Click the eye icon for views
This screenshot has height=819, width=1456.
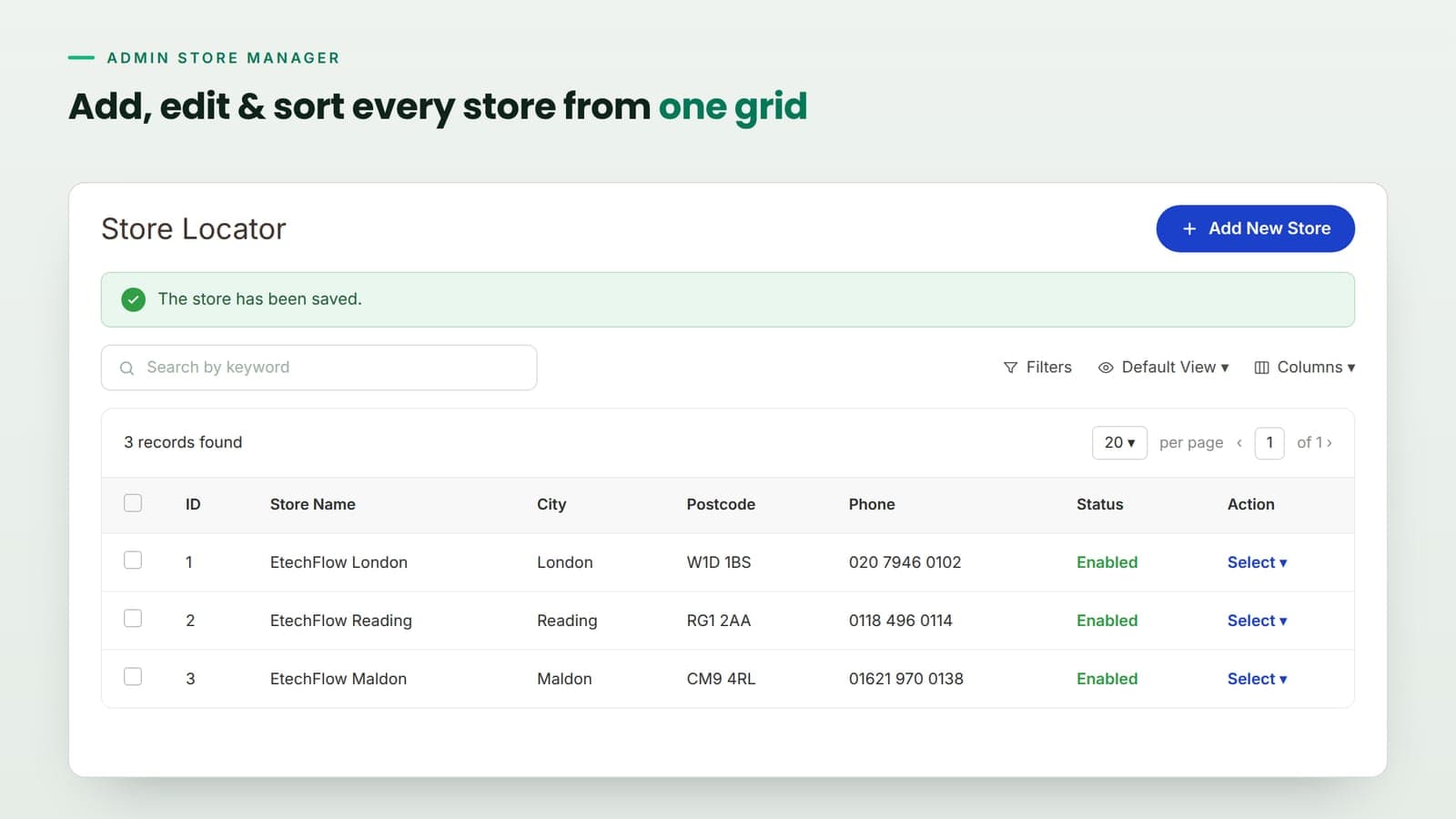coord(1106,368)
